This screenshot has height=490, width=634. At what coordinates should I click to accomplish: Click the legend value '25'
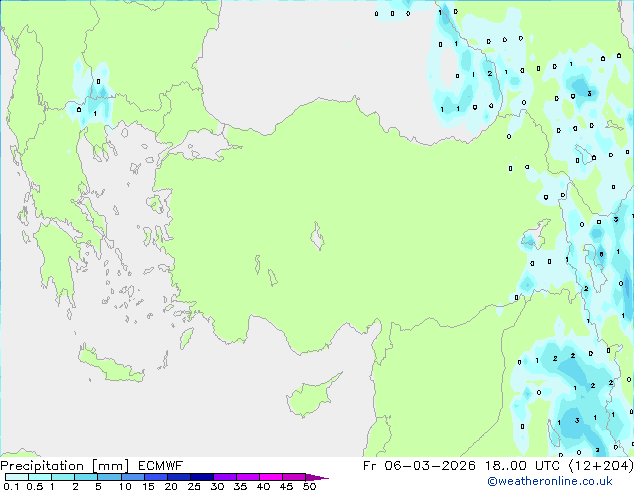[194, 486]
